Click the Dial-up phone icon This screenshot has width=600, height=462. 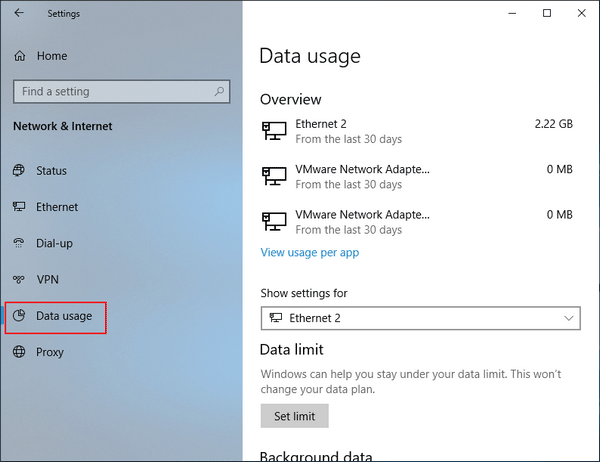19,243
